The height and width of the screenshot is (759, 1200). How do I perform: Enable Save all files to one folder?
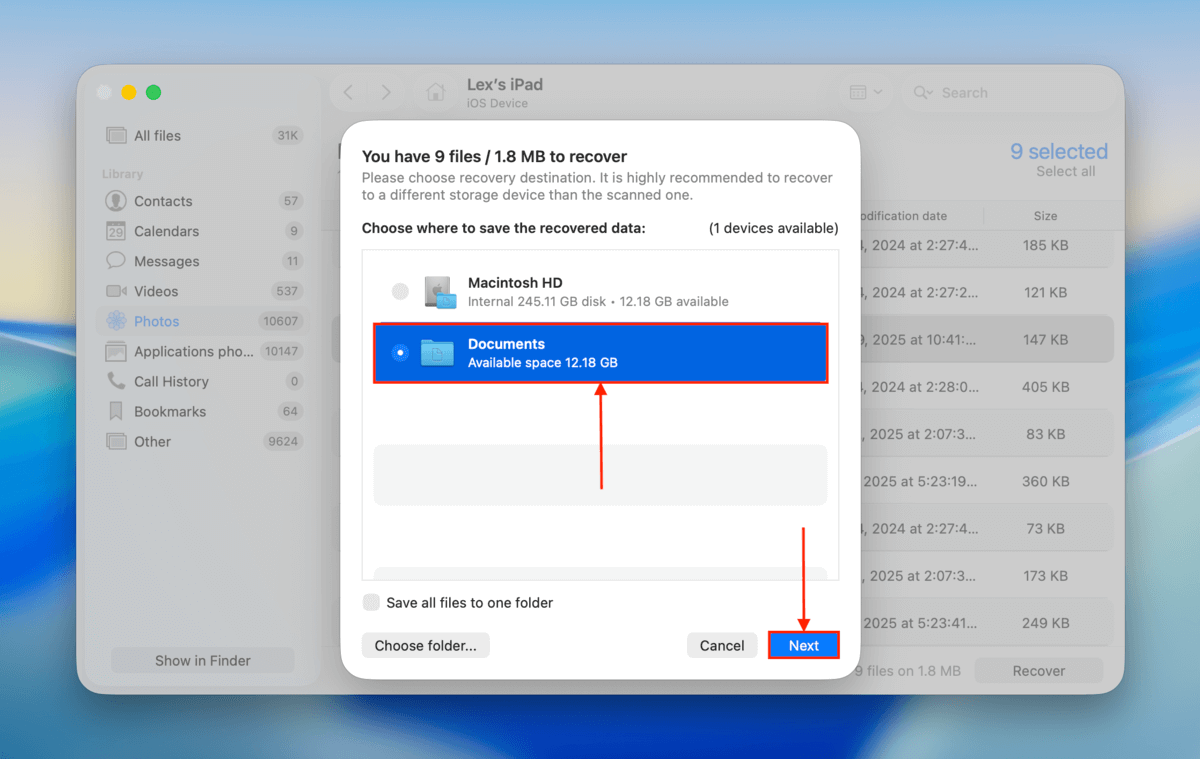click(x=371, y=603)
